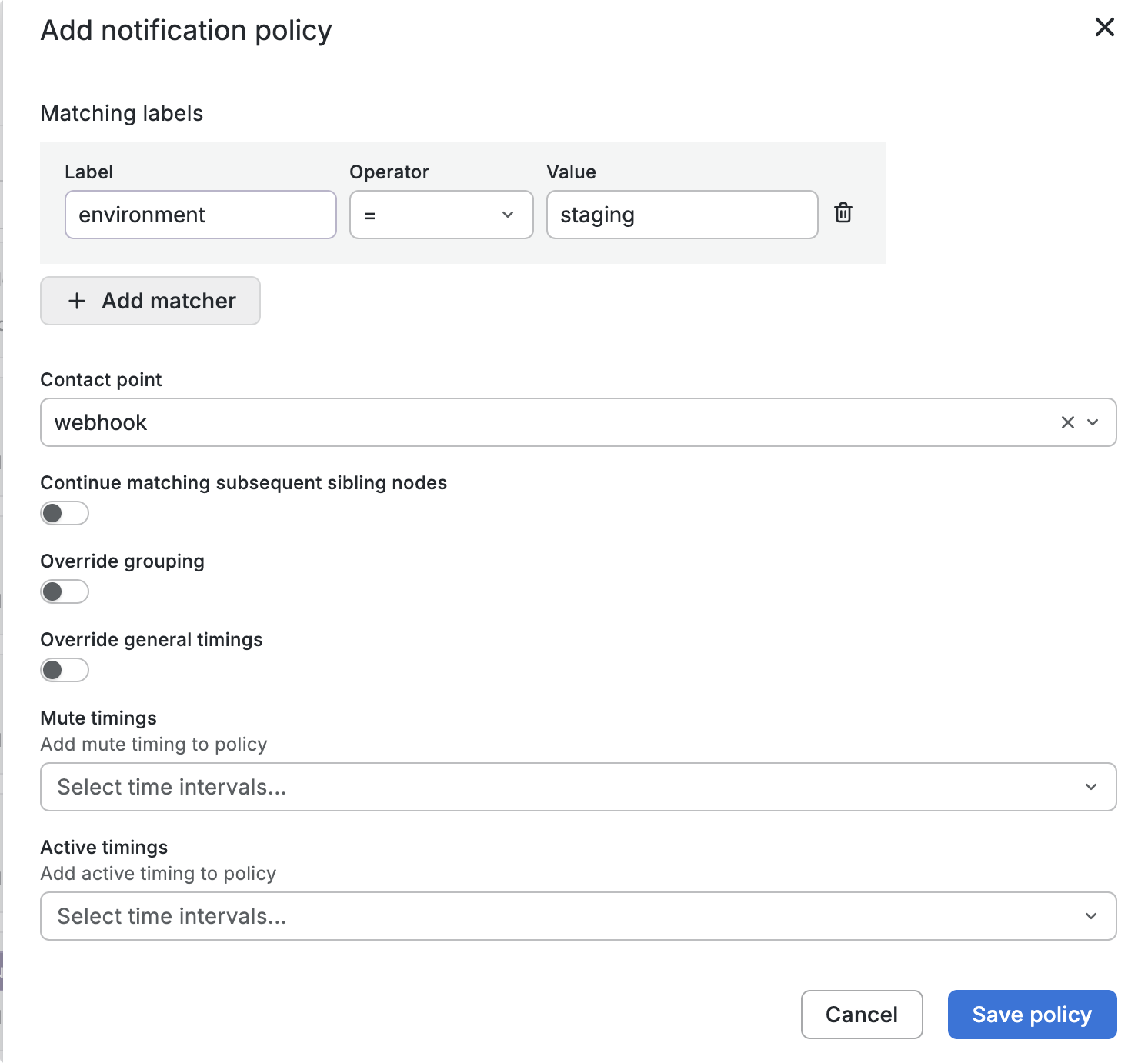Click the plus icon on Add matcher
The height and width of the screenshot is (1063, 1148).
point(77,301)
